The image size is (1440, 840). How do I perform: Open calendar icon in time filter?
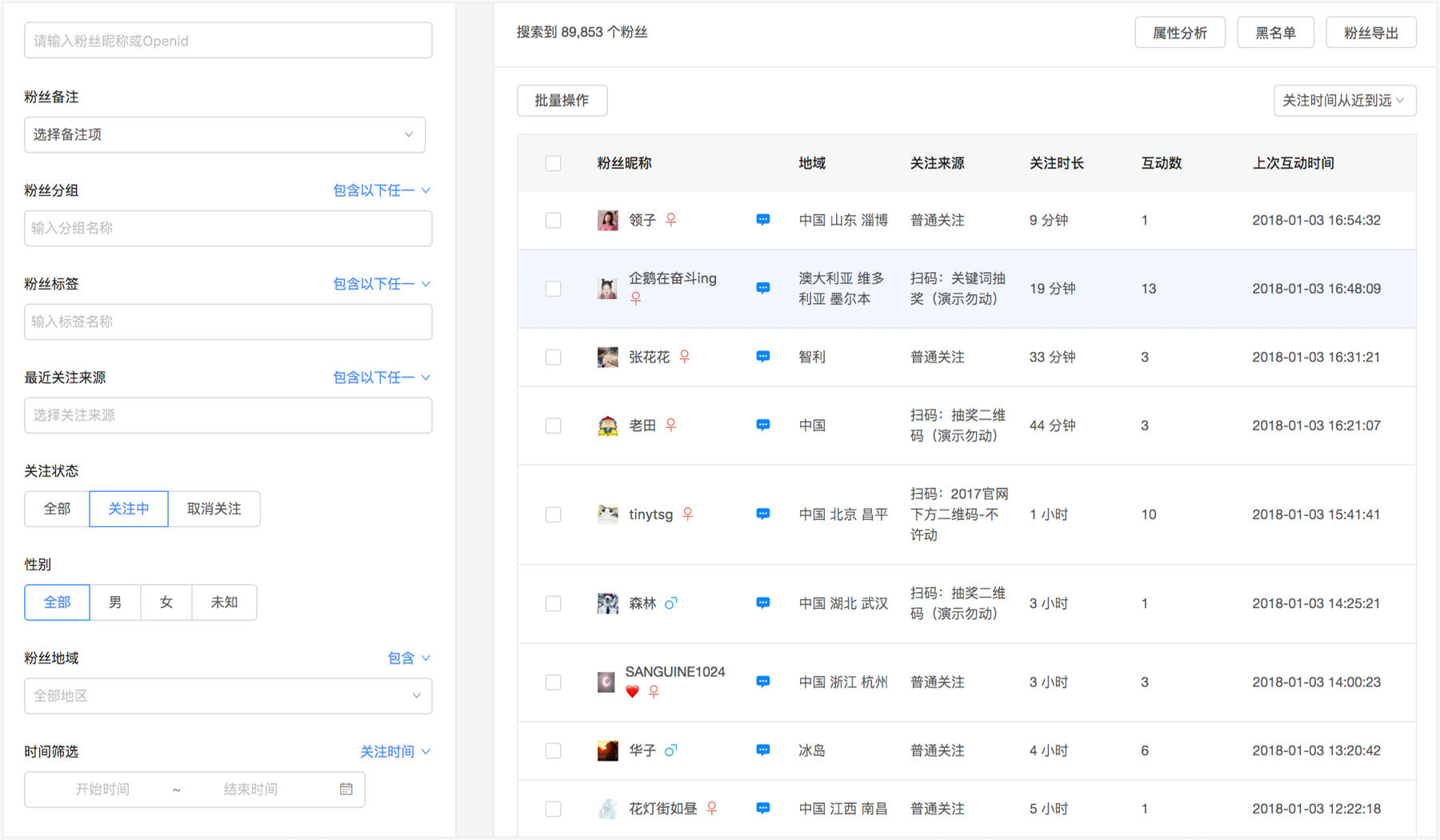[x=346, y=789]
